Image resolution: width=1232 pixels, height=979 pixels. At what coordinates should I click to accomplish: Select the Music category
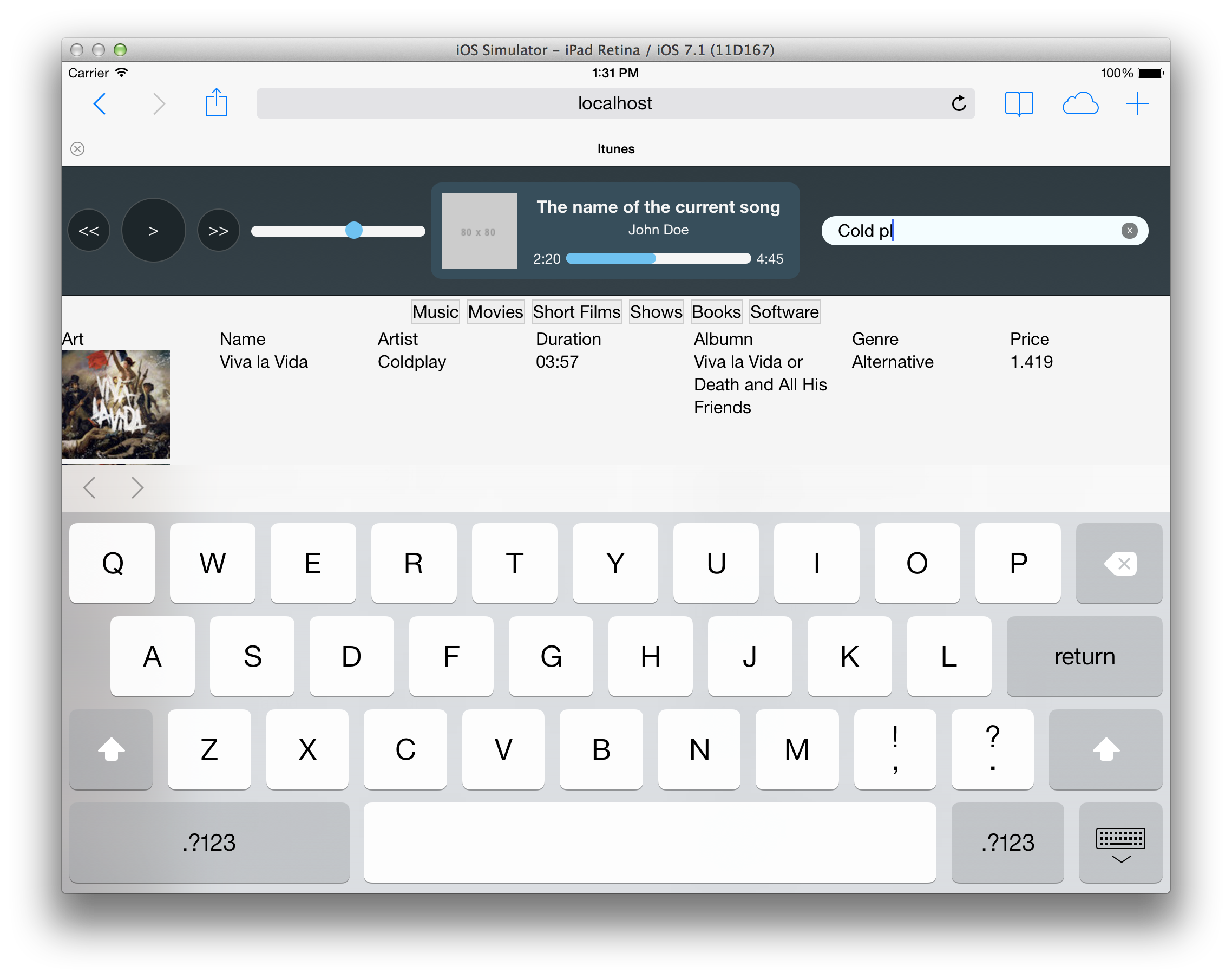(435, 312)
